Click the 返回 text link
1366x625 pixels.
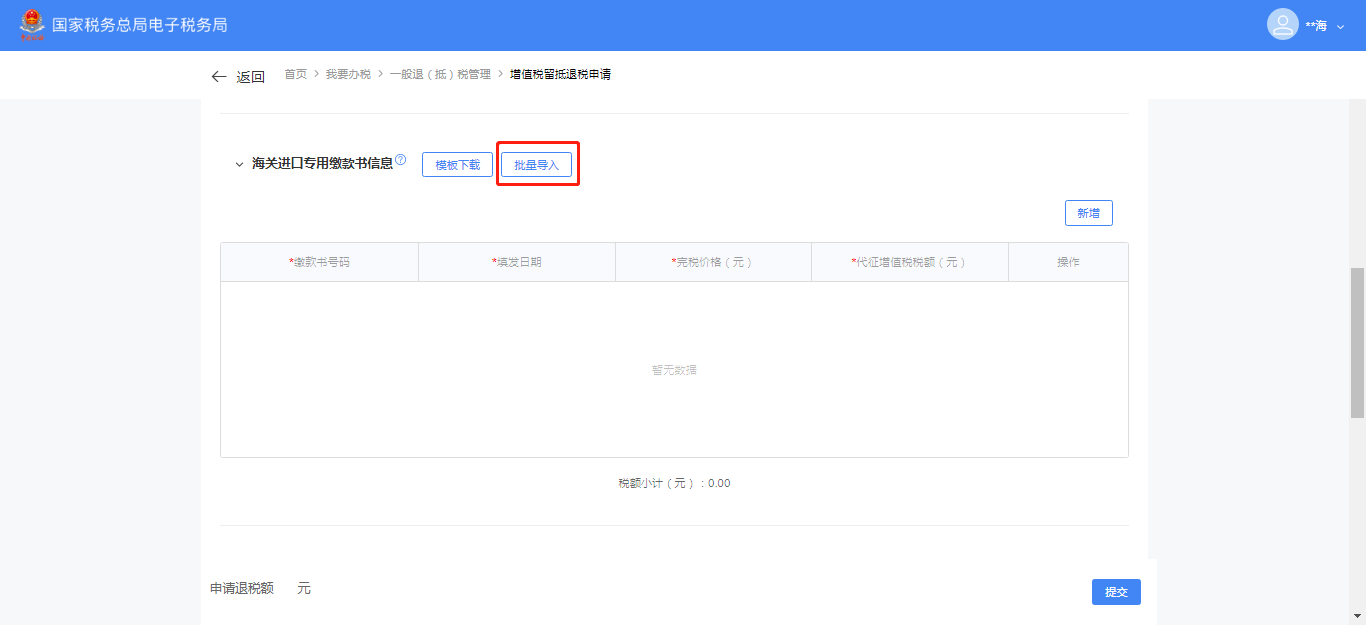point(250,77)
